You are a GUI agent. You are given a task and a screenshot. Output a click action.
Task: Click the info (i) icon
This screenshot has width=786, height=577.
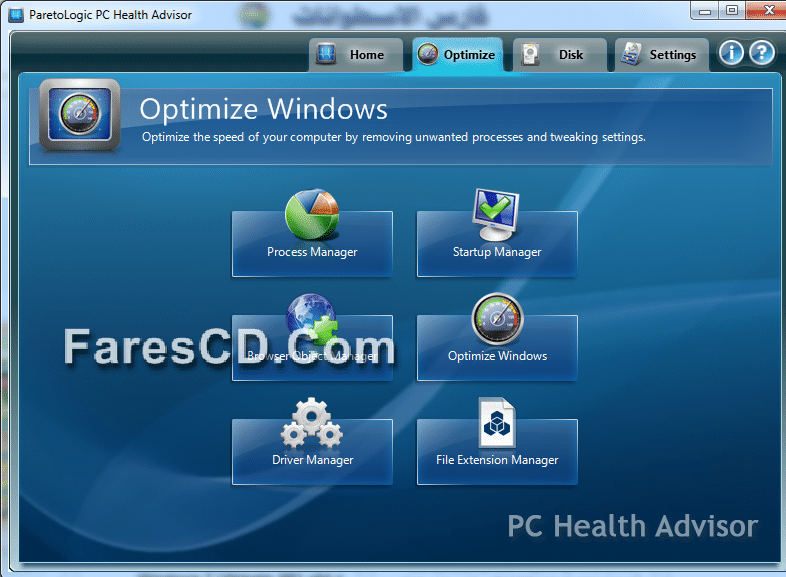pos(731,53)
